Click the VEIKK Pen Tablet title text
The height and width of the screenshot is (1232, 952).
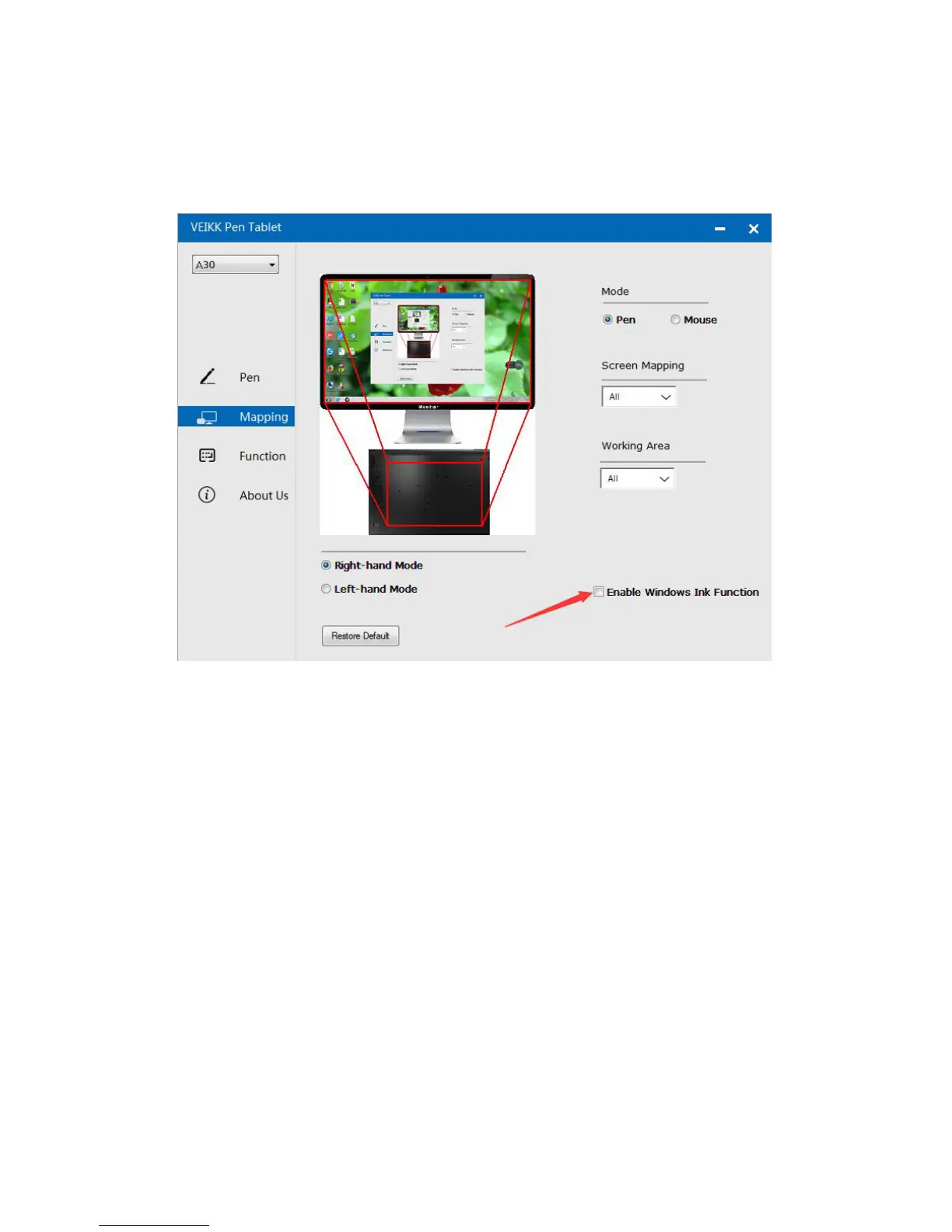(x=236, y=227)
